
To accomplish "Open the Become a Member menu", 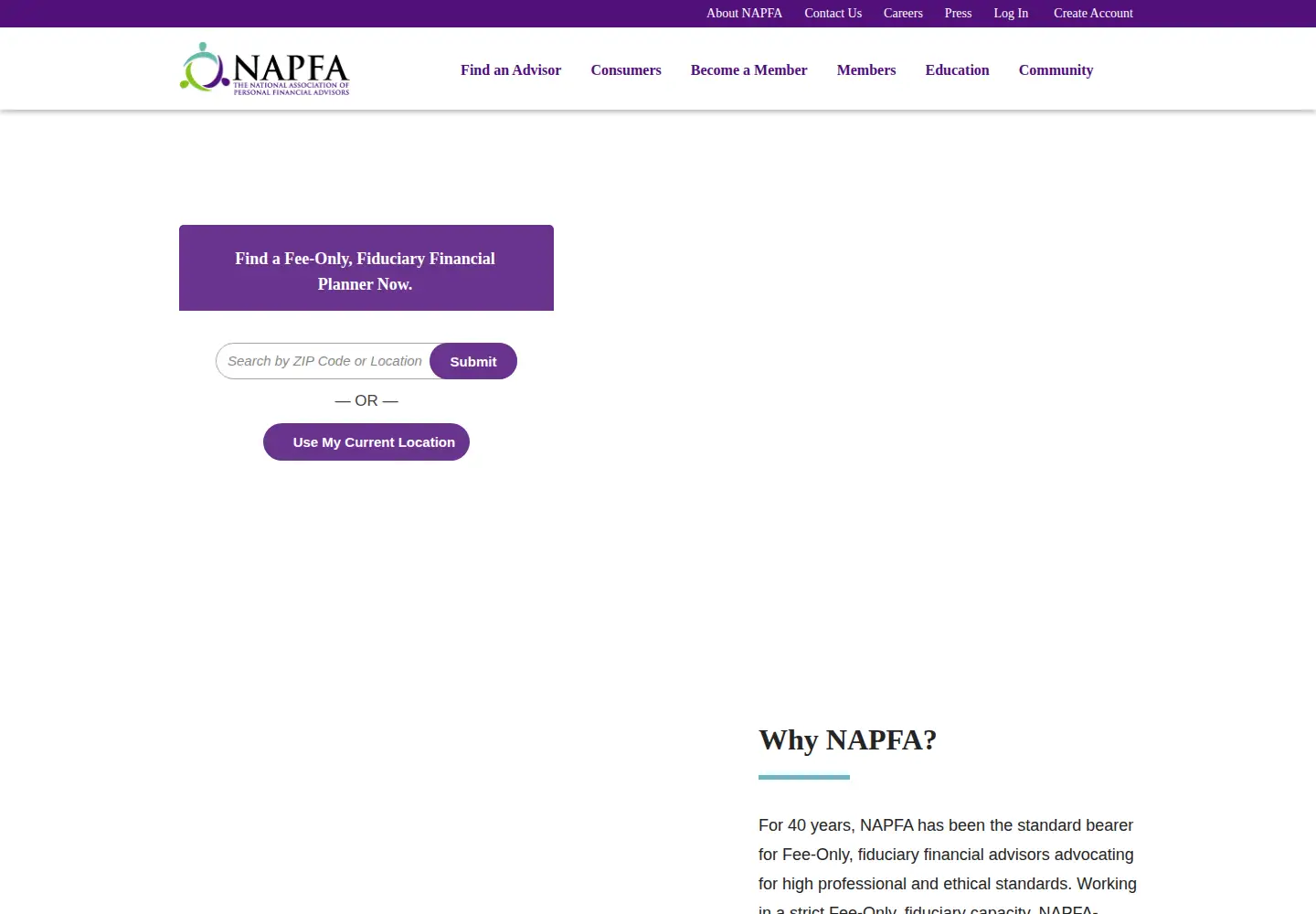I will [748, 70].
